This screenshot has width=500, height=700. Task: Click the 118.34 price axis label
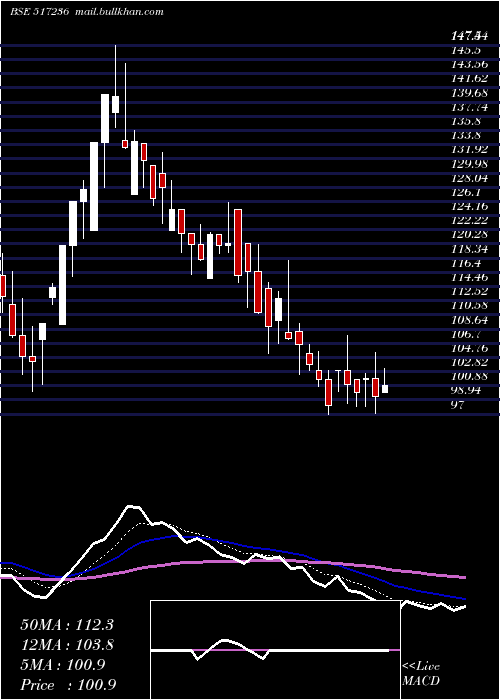point(470,249)
